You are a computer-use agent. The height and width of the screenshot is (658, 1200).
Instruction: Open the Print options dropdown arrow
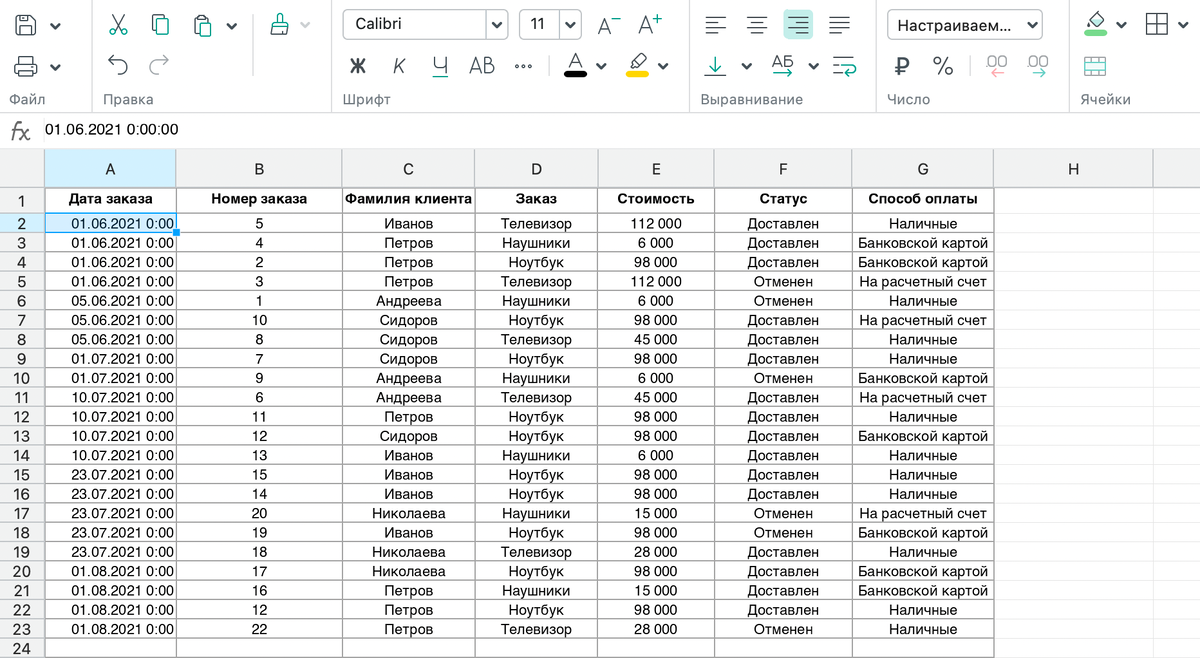(54, 68)
